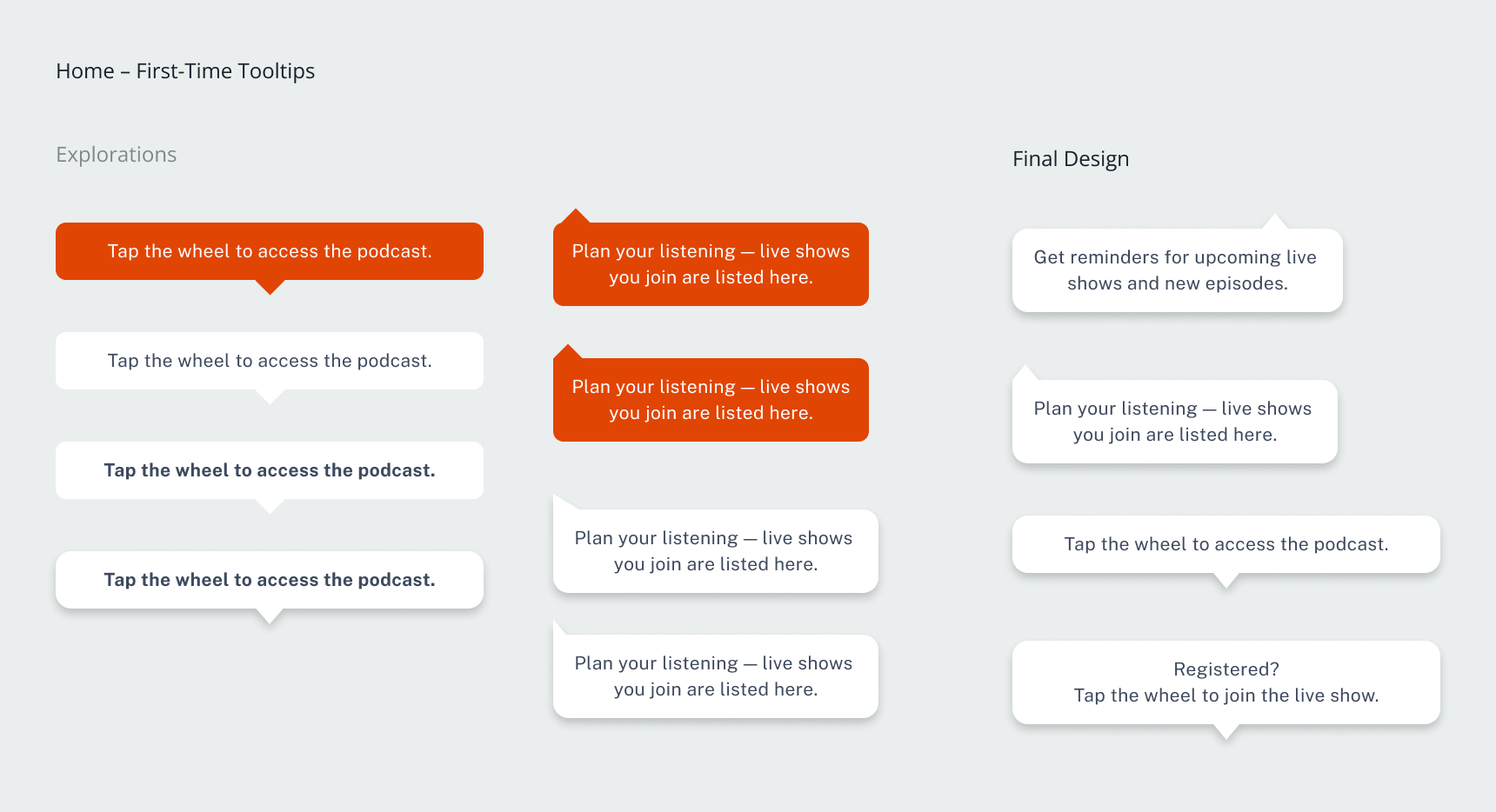Image resolution: width=1496 pixels, height=812 pixels.
Task: Click the lower orange "Plan your listening" tooltip
Action: coord(711,400)
